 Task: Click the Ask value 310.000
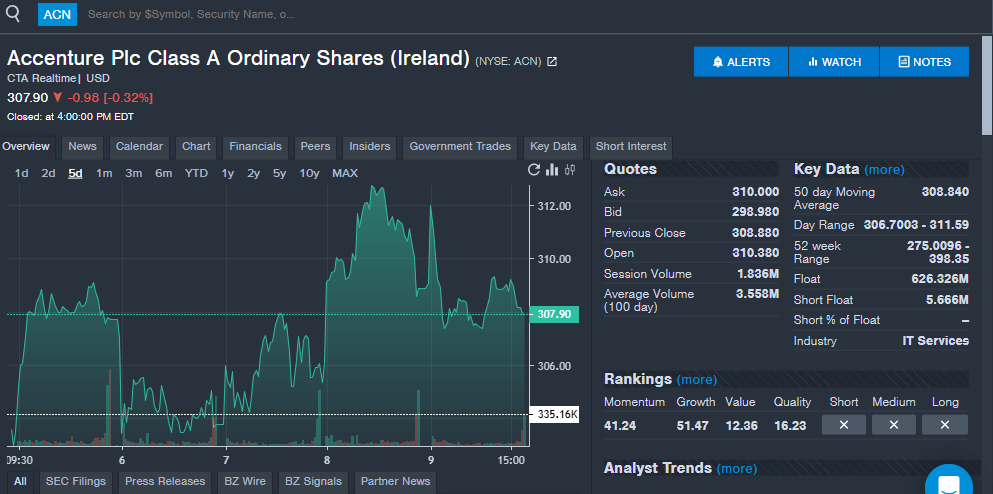(x=756, y=192)
